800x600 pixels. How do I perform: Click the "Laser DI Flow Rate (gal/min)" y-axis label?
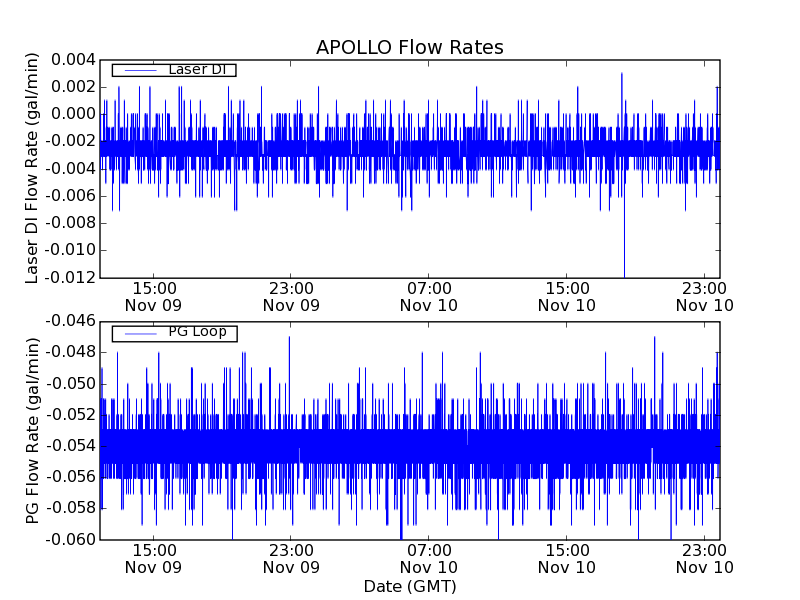point(32,167)
